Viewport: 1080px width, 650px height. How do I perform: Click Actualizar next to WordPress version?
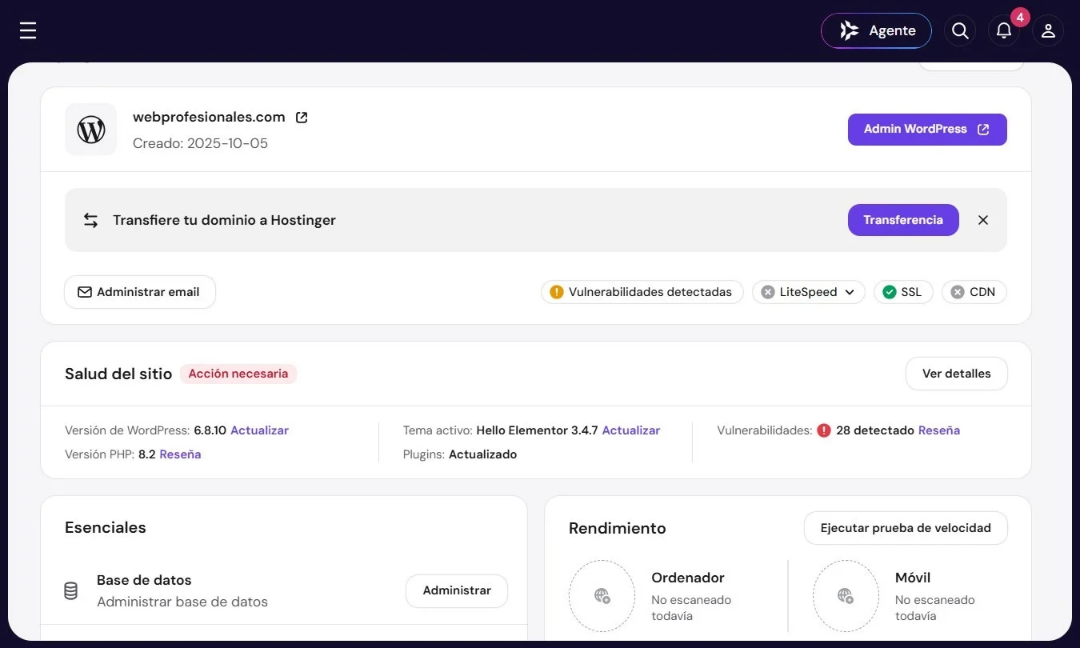260,430
